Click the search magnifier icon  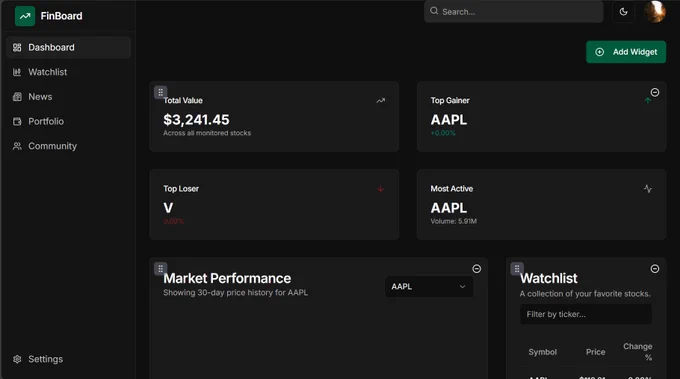434,11
